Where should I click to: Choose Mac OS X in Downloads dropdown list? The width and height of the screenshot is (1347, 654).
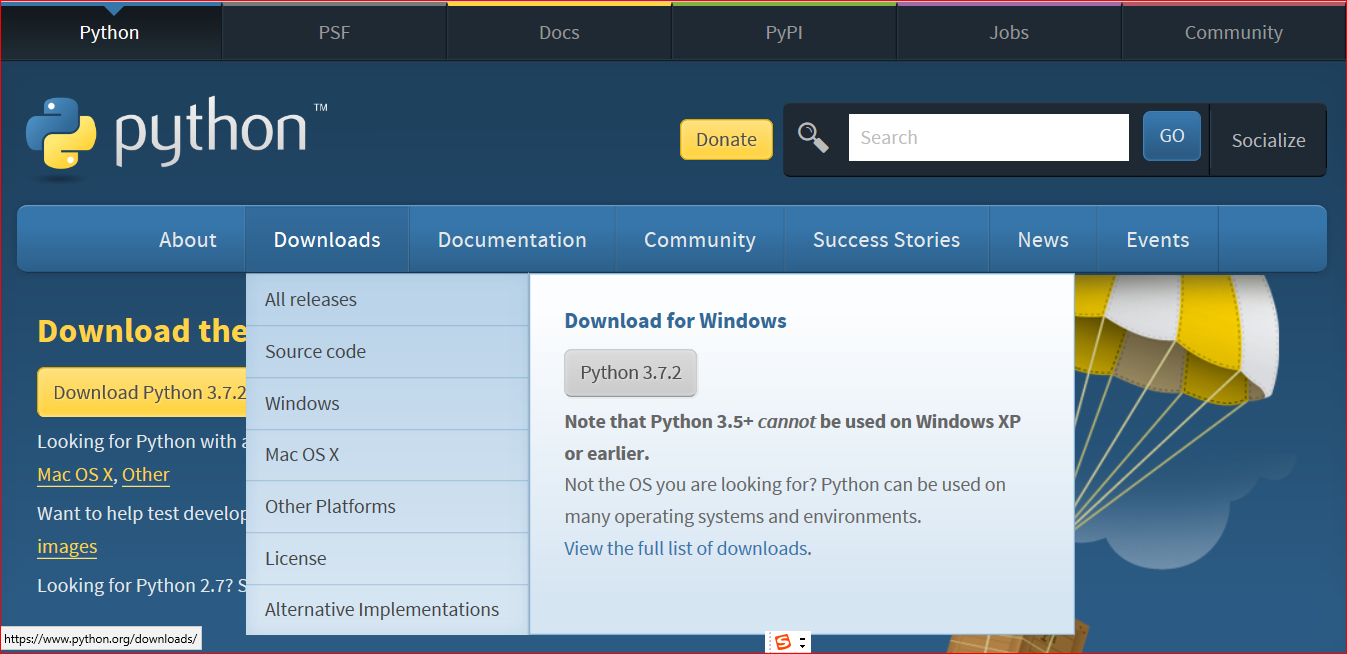click(387, 455)
